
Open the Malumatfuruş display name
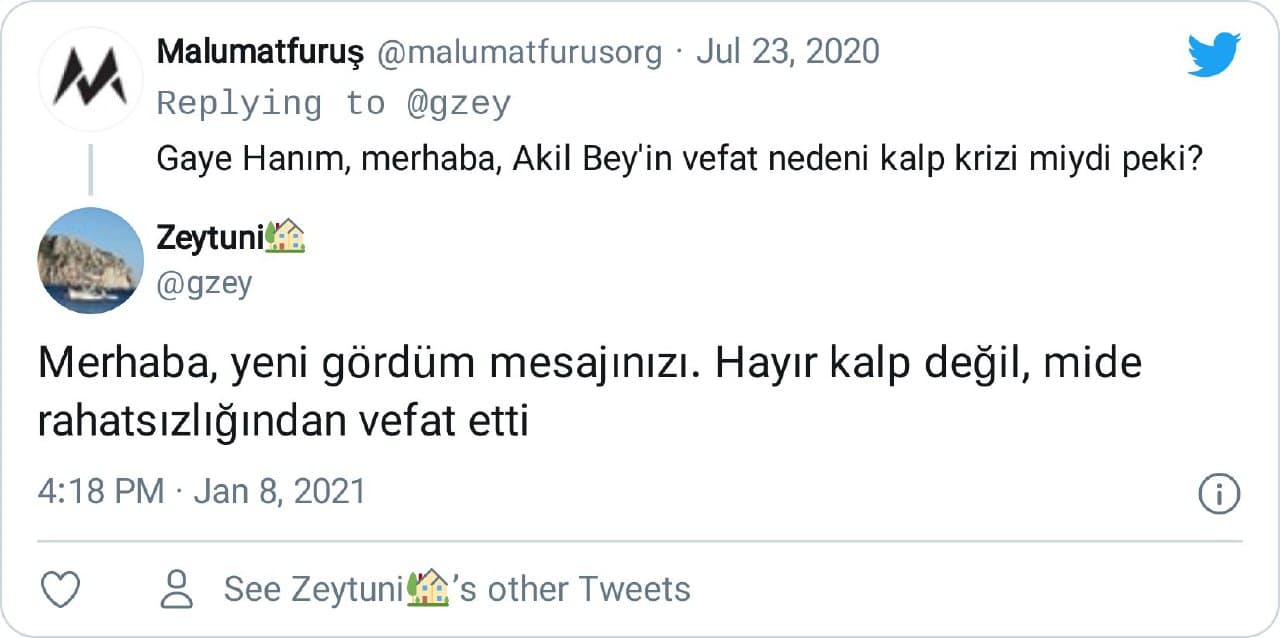pos(260,52)
